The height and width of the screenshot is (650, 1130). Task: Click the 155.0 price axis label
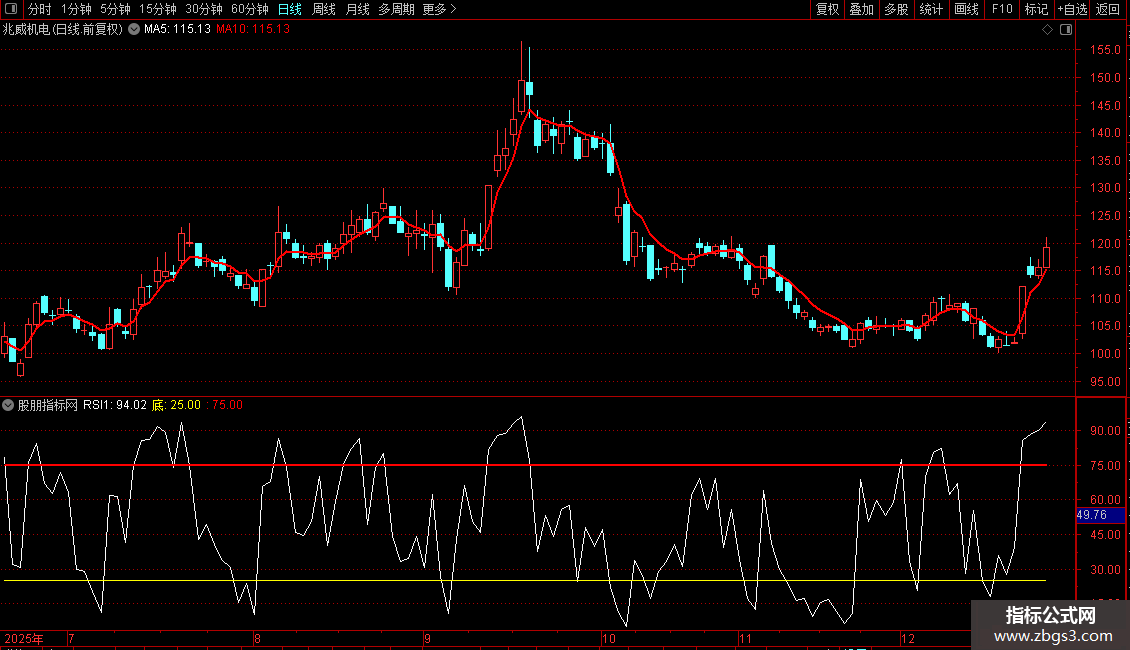(1105, 50)
